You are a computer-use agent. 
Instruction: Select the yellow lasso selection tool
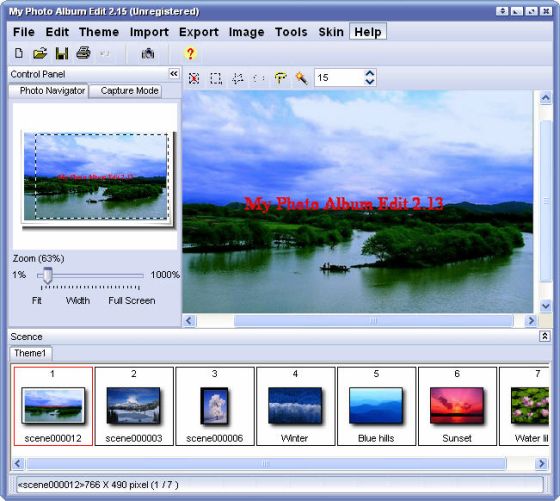click(281, 78)
